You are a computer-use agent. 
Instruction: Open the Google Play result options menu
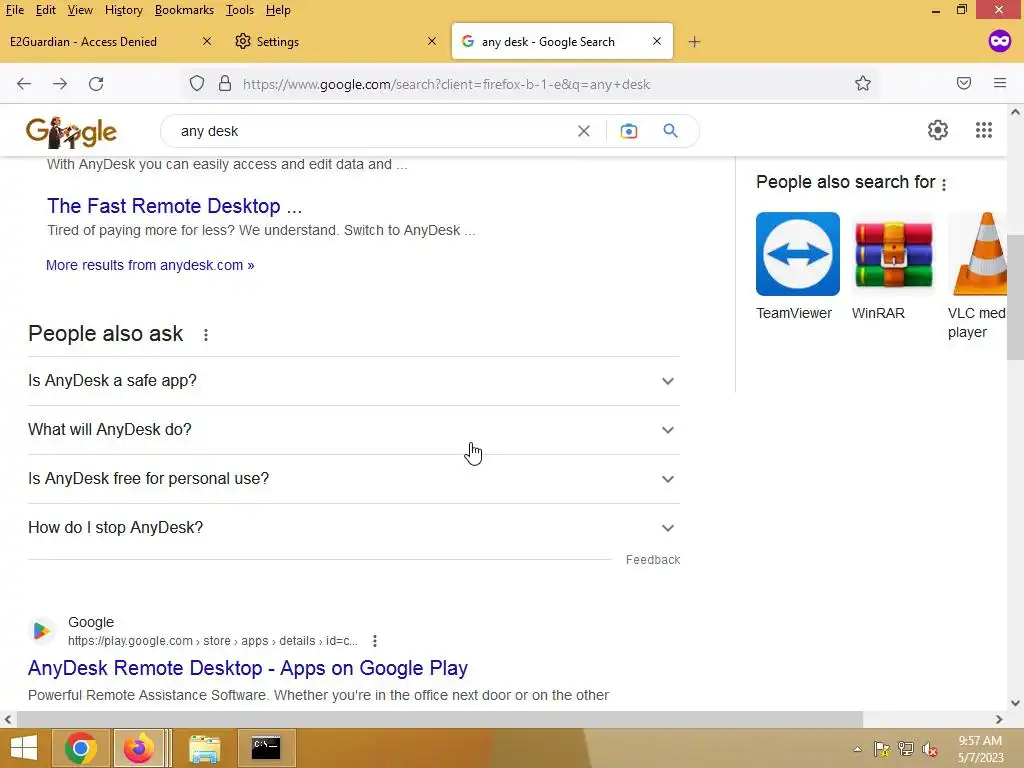pos(375,641)
